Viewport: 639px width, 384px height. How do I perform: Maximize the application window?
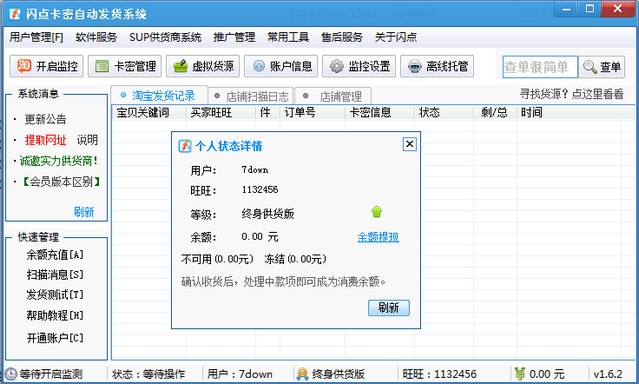(590, 9)
